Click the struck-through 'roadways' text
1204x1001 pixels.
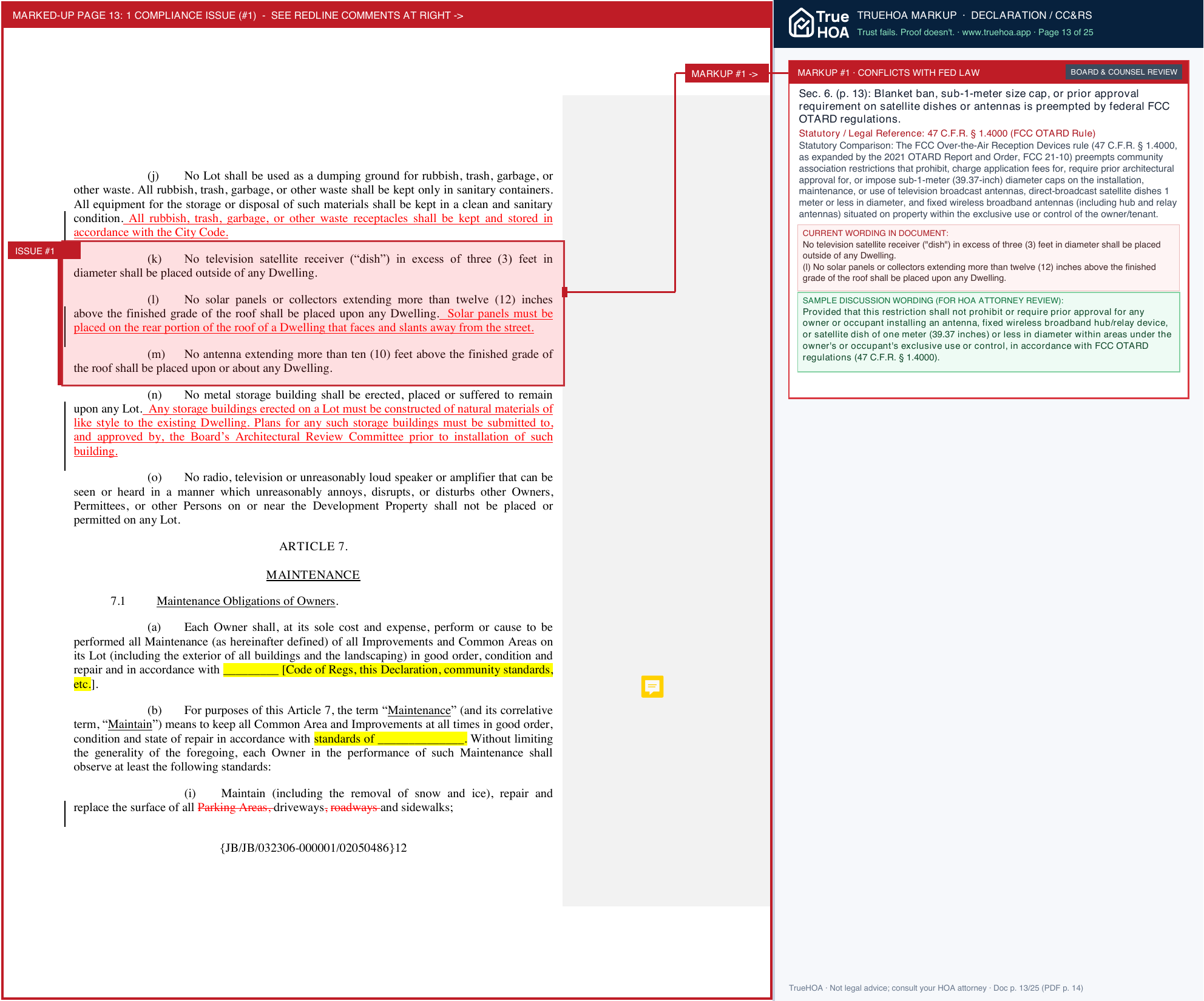pos(354,807)
